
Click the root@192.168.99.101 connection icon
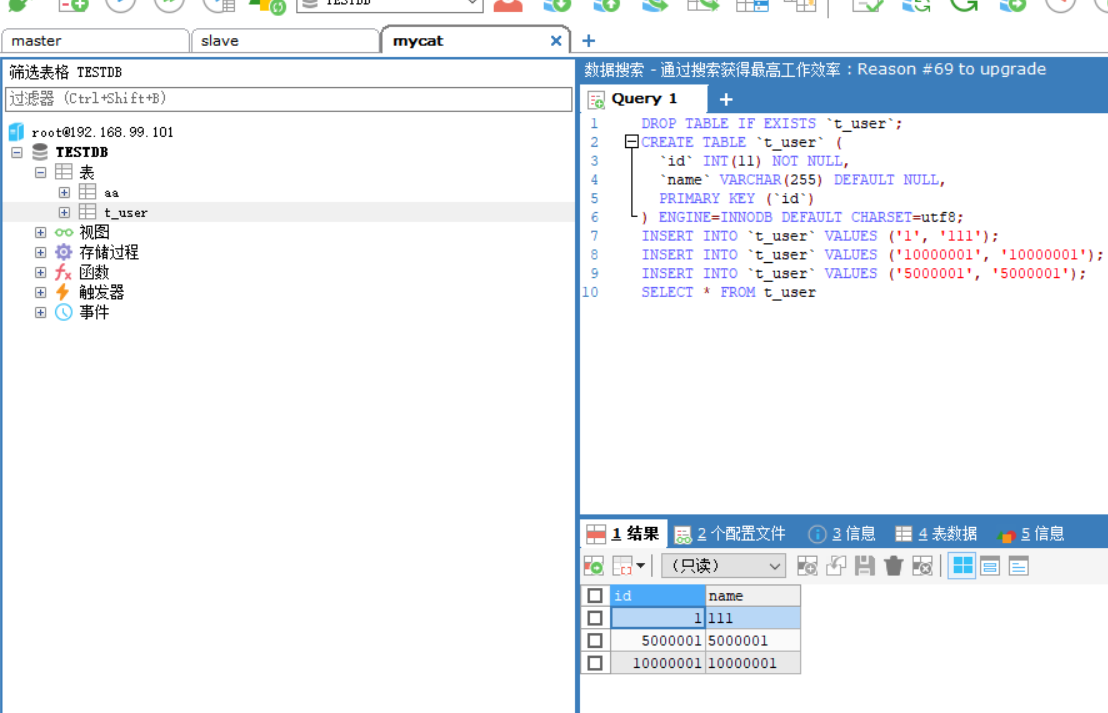coord(16,131)
